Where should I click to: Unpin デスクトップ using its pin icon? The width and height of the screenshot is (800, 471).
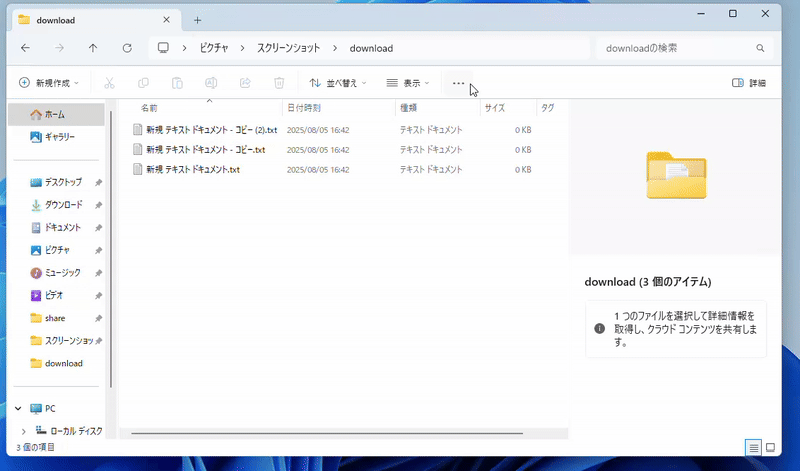coord(98,182)
